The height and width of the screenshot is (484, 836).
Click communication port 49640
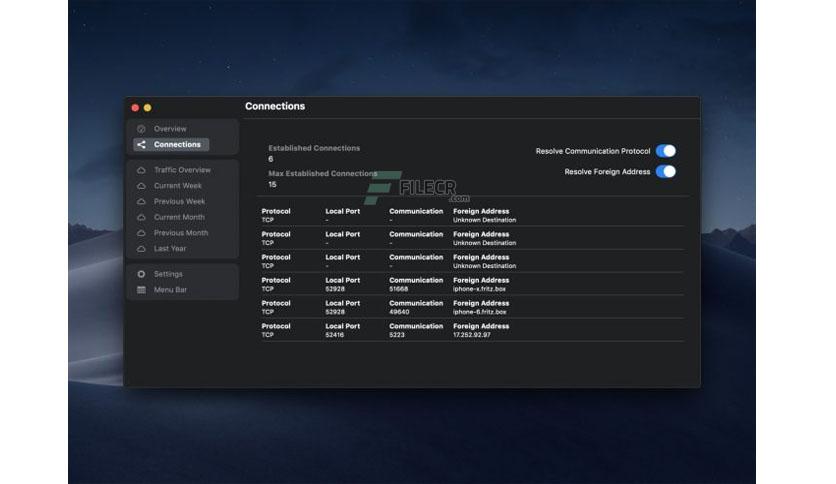point(399,312)
